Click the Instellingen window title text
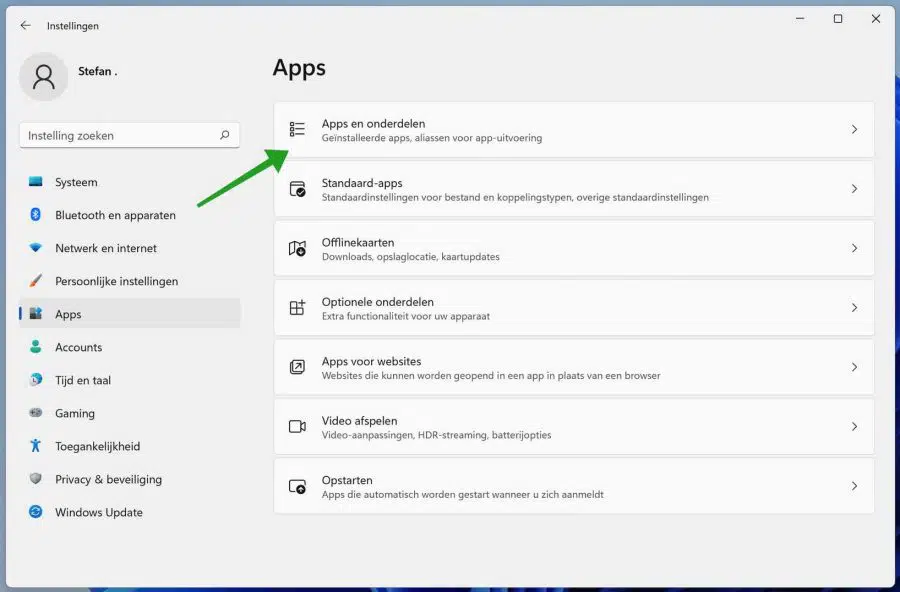 pos(73,26)
